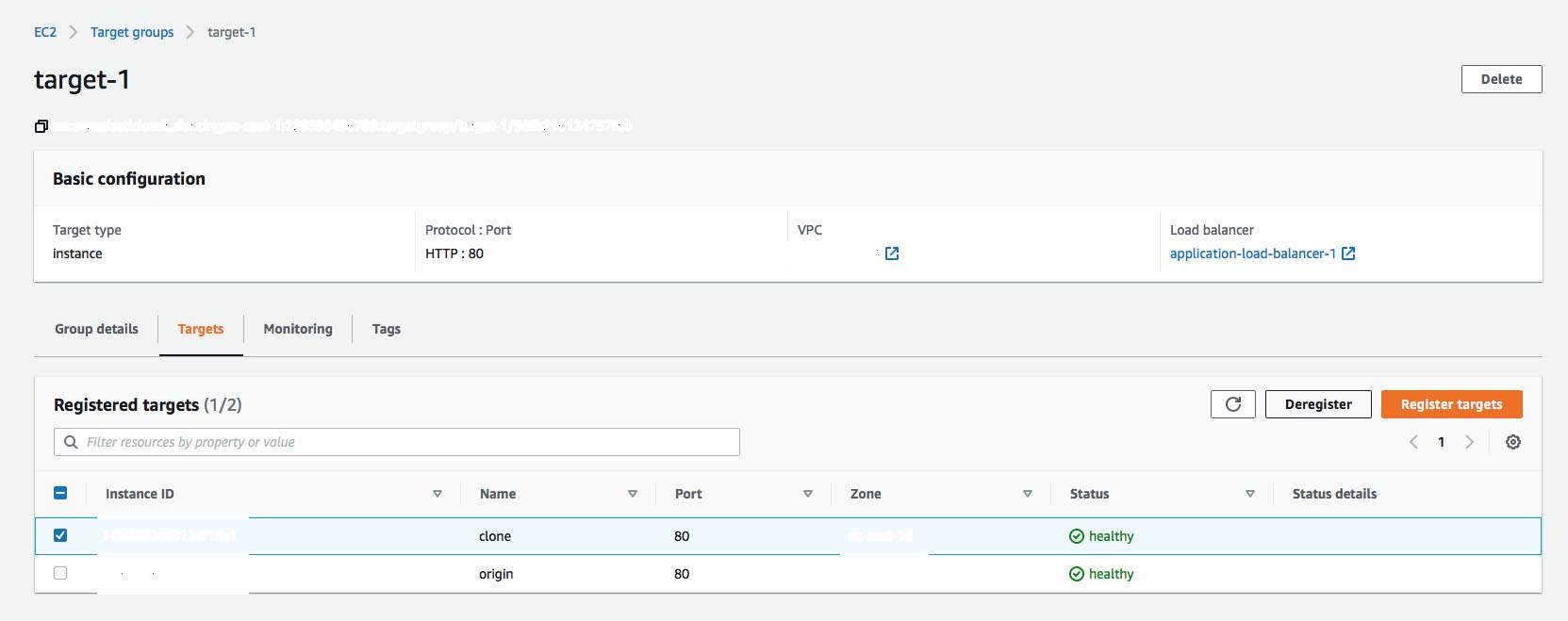Sort targets by Status column arrow
Viewport: 1568px width, 621px height.
tap(1250, 494)
